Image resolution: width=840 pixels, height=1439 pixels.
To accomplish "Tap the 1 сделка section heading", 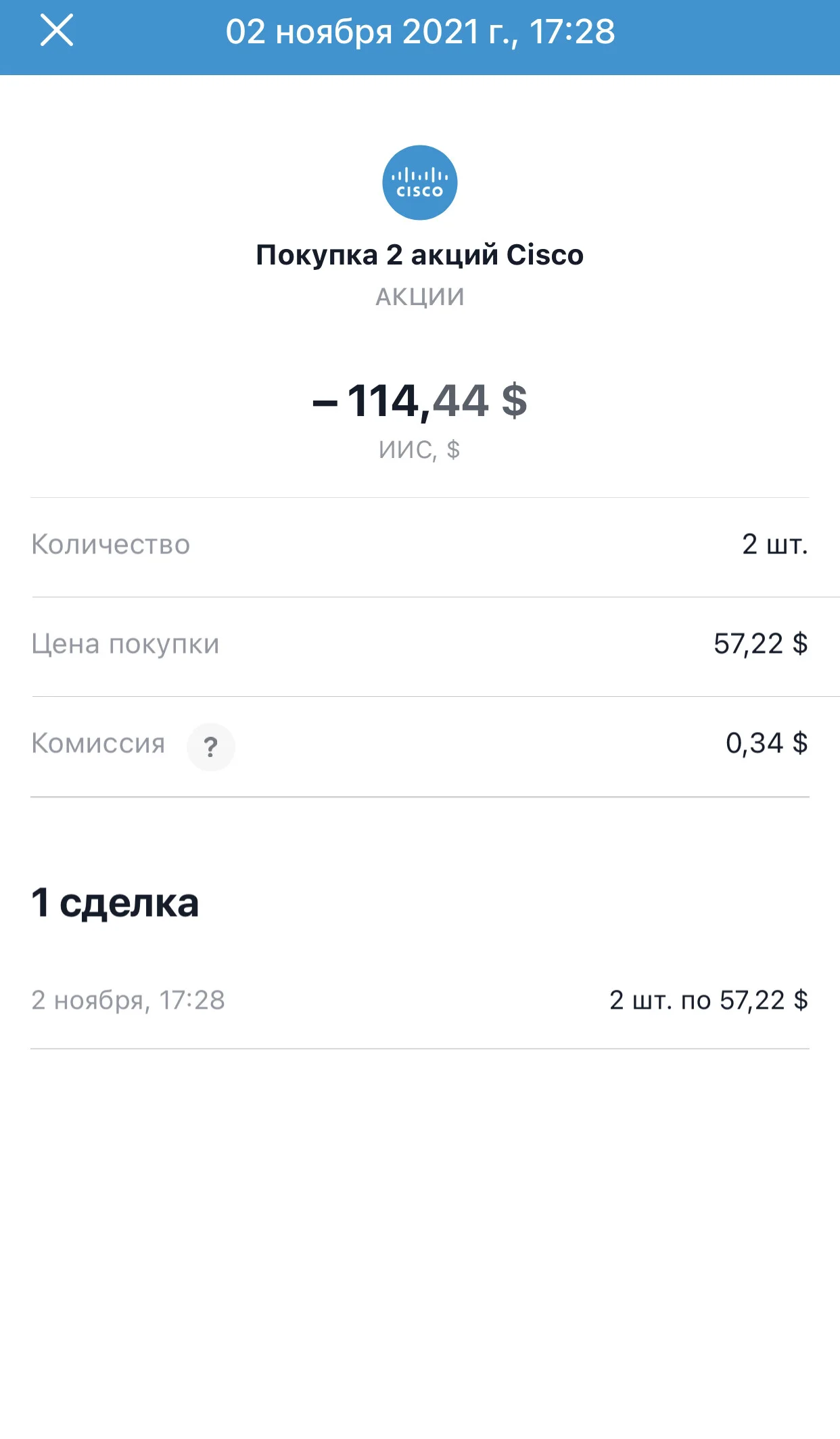I will 115,903.
